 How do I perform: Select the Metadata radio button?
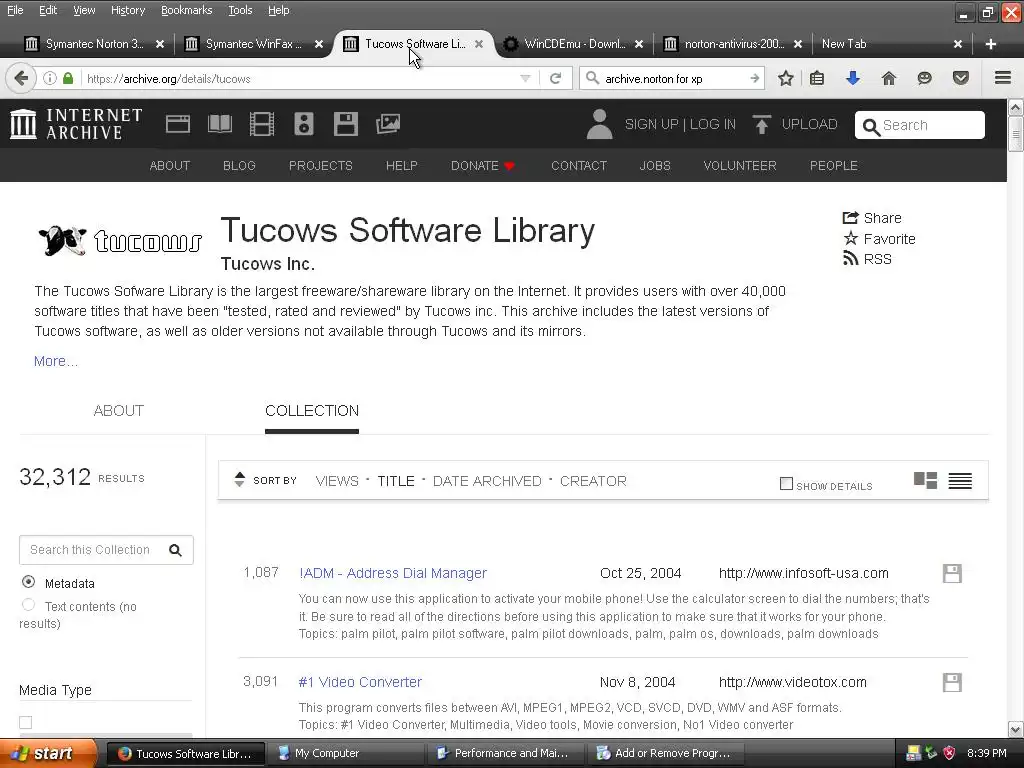[x=28, y=581]
